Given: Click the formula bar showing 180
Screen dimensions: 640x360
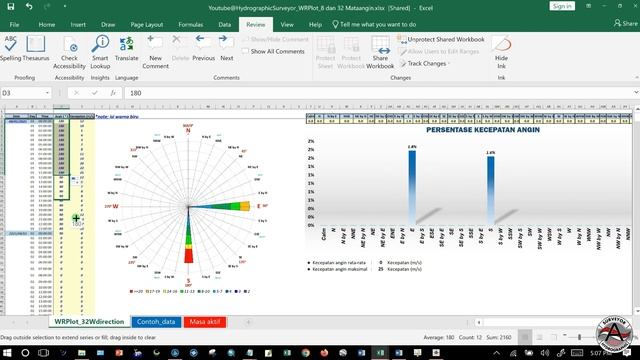Looking at the screenshot, I should [378, 93].
